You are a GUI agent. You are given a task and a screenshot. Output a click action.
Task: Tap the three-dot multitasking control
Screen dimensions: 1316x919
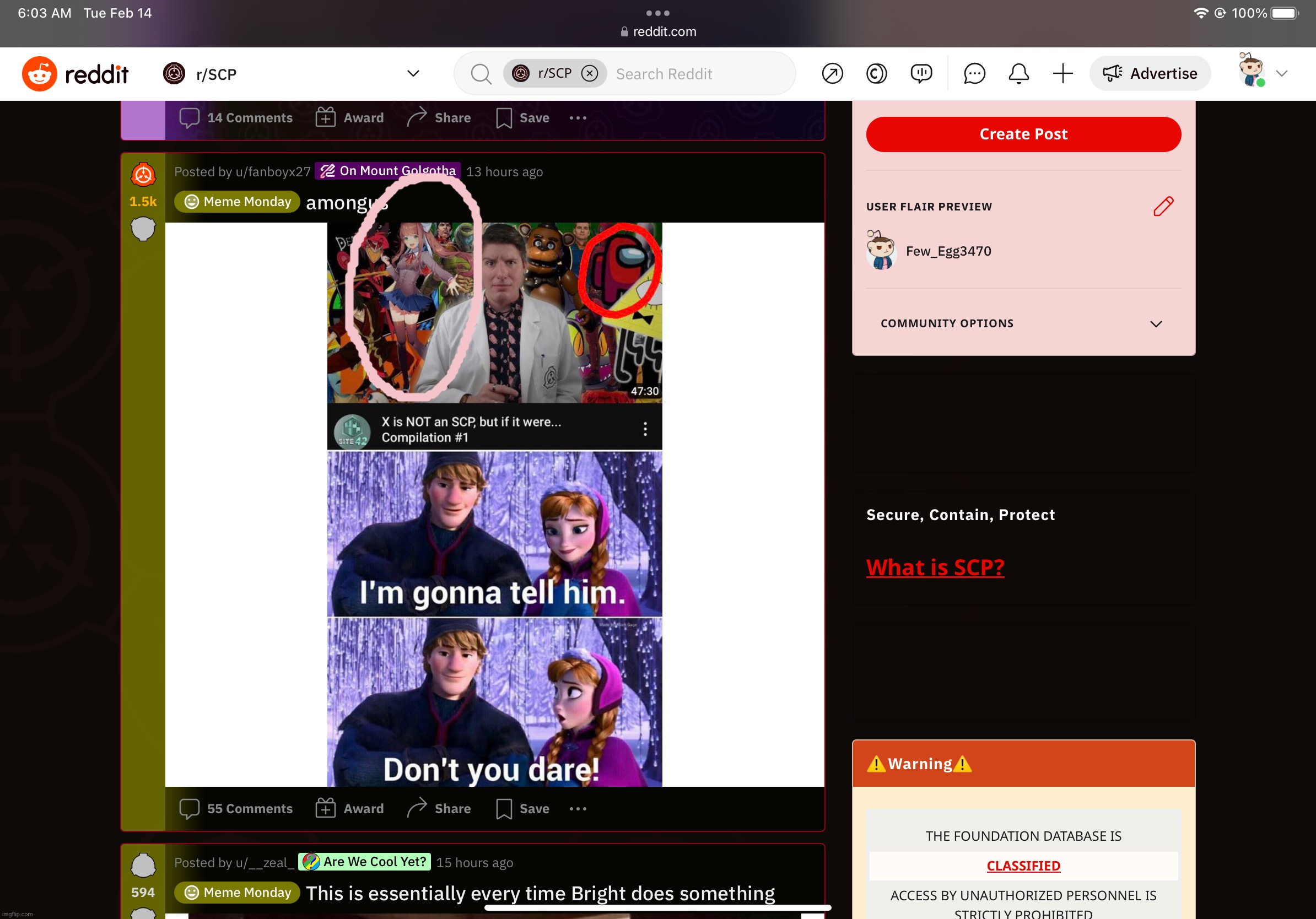click(x=658, y=13)
